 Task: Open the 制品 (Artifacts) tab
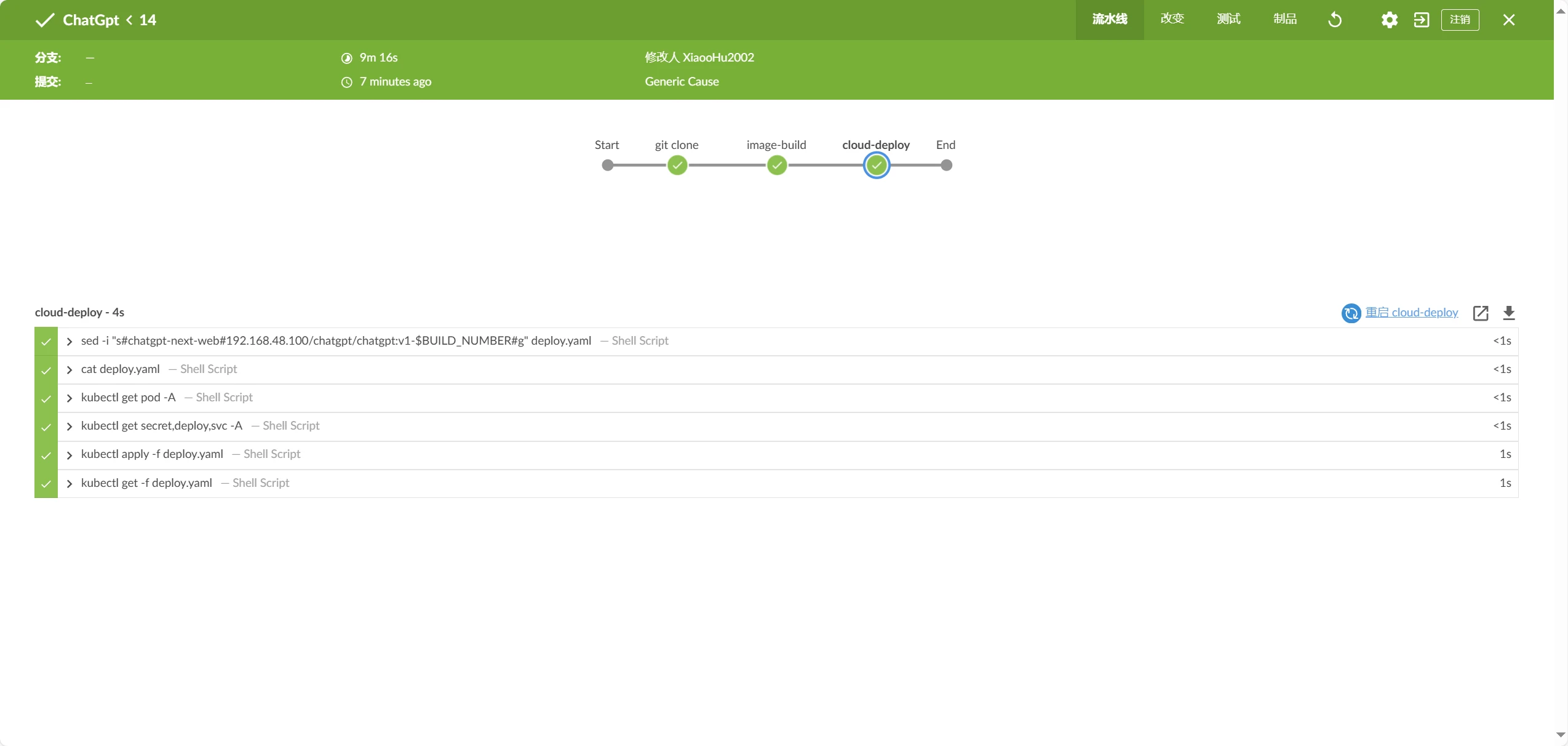(1285, 19)
